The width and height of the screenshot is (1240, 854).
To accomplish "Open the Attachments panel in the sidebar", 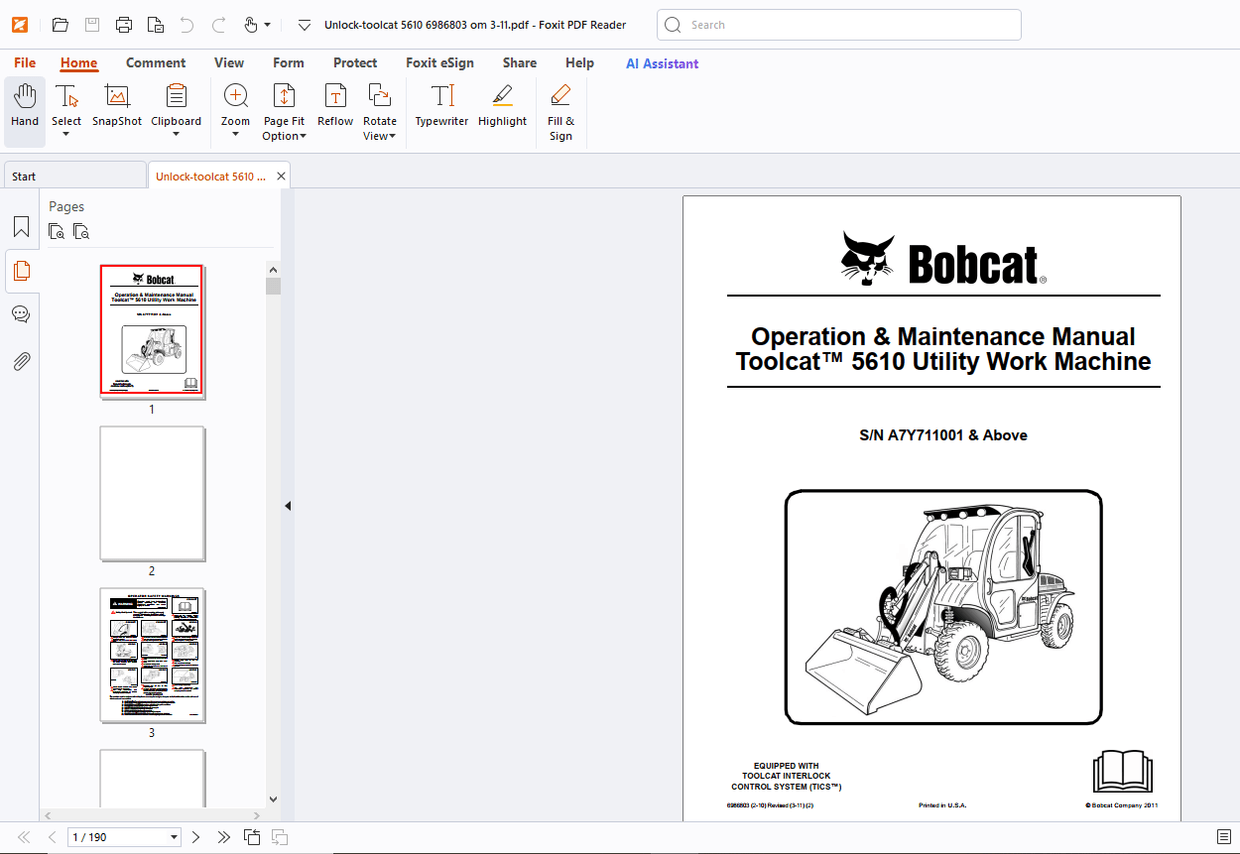I will click(21, 361).
